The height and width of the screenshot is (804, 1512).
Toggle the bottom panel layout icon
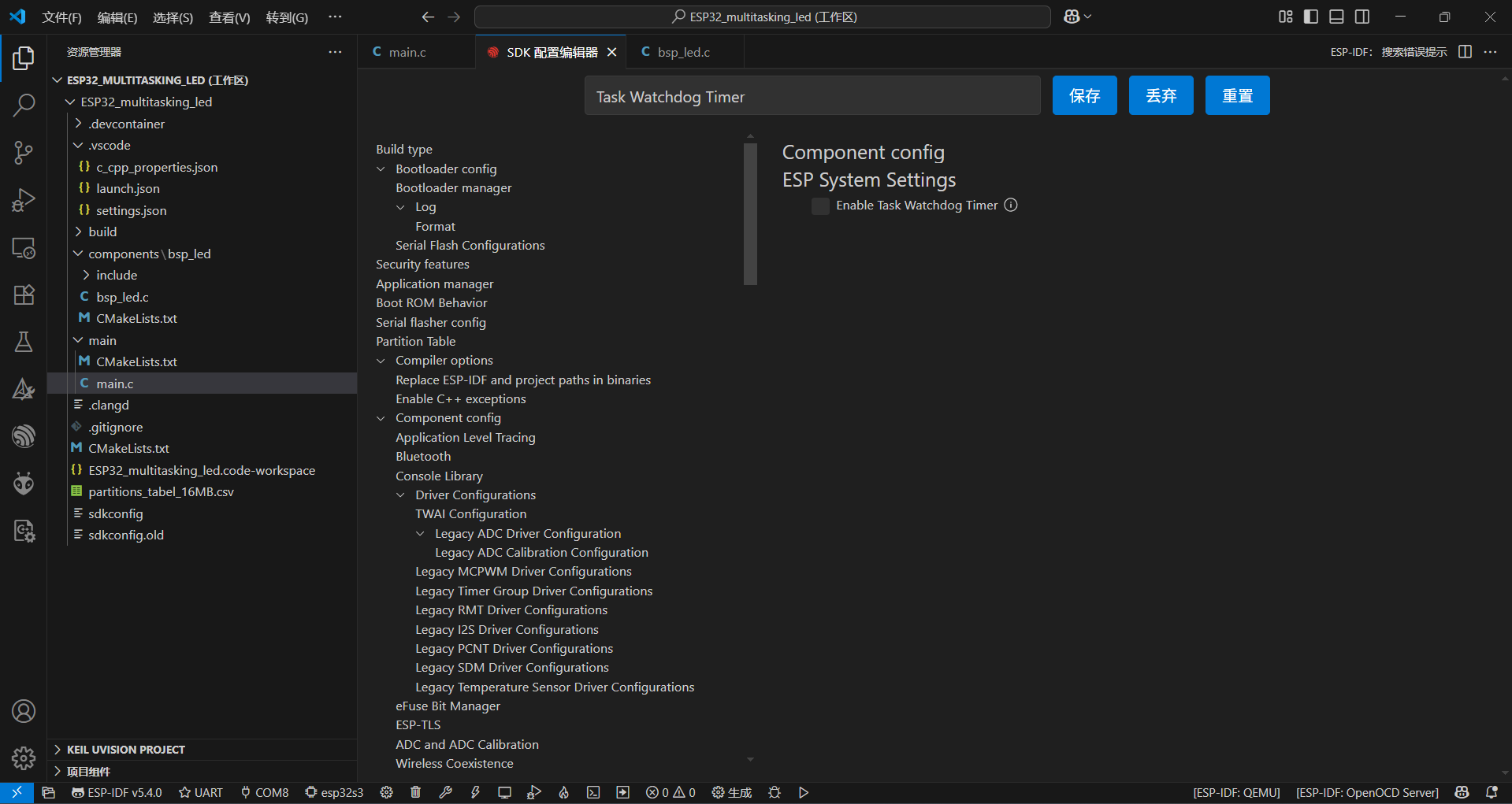[1336, 17]
